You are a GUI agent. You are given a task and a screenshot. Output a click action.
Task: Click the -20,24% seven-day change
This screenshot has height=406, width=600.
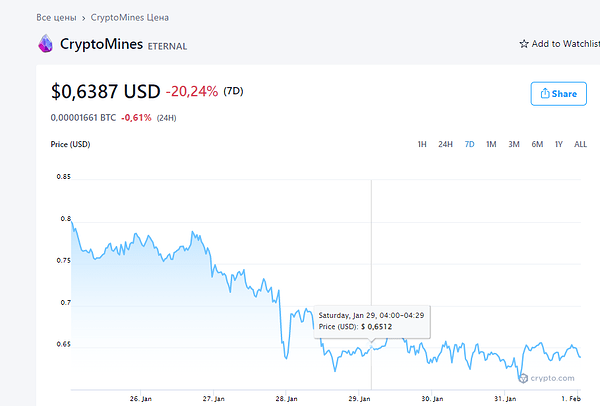point(192,91)
